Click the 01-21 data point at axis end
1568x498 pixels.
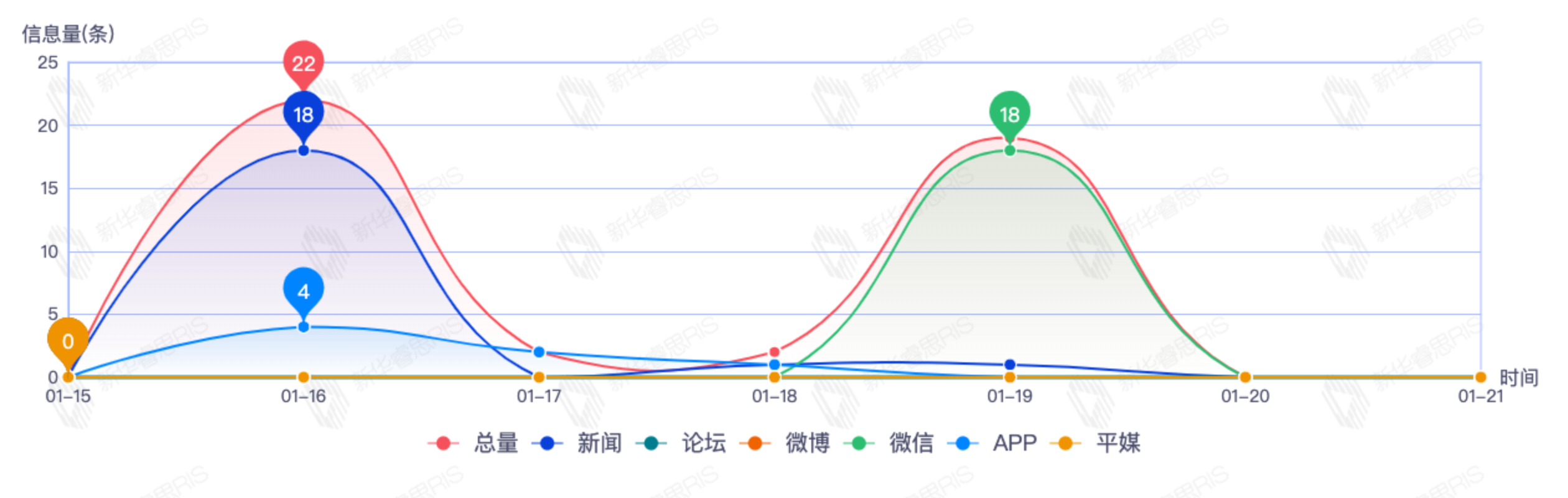1480,377
